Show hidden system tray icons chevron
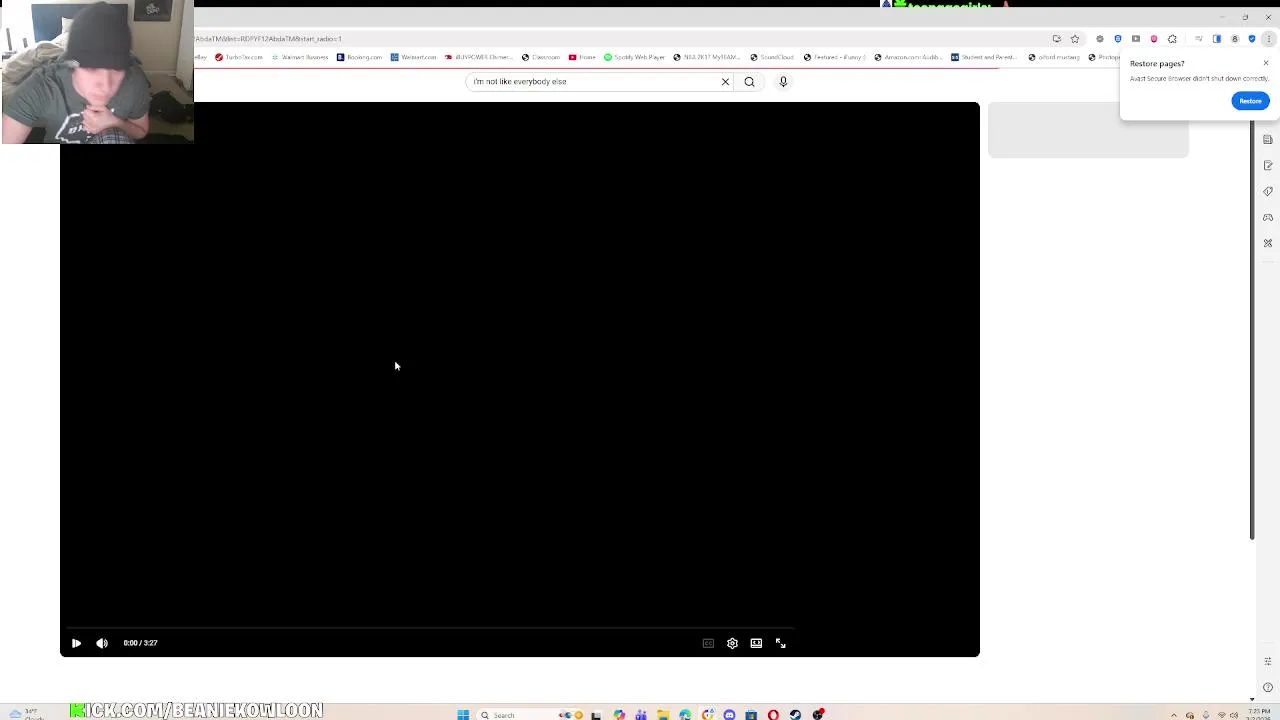1280x720 pixels. [1175, 715]
